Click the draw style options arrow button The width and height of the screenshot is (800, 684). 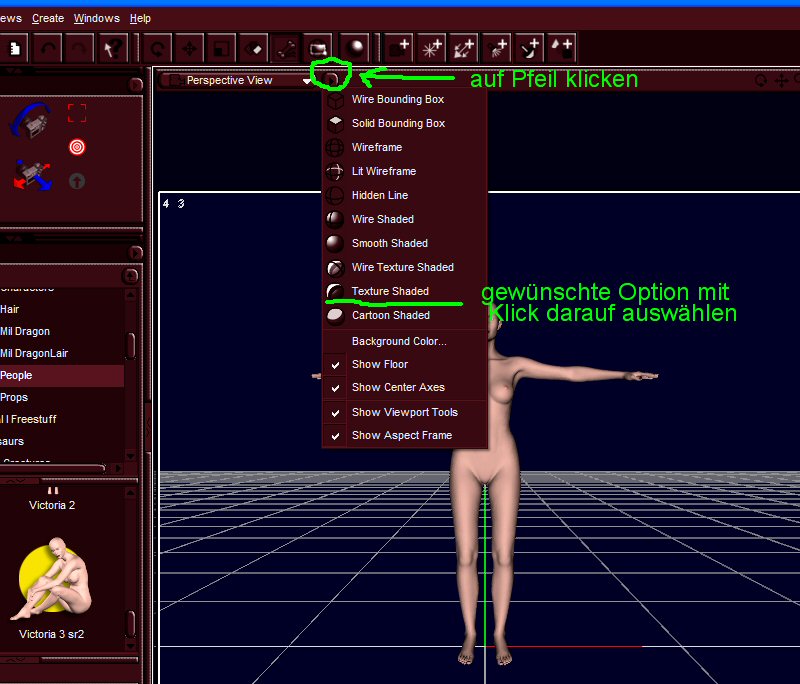[x=331, y=80]
